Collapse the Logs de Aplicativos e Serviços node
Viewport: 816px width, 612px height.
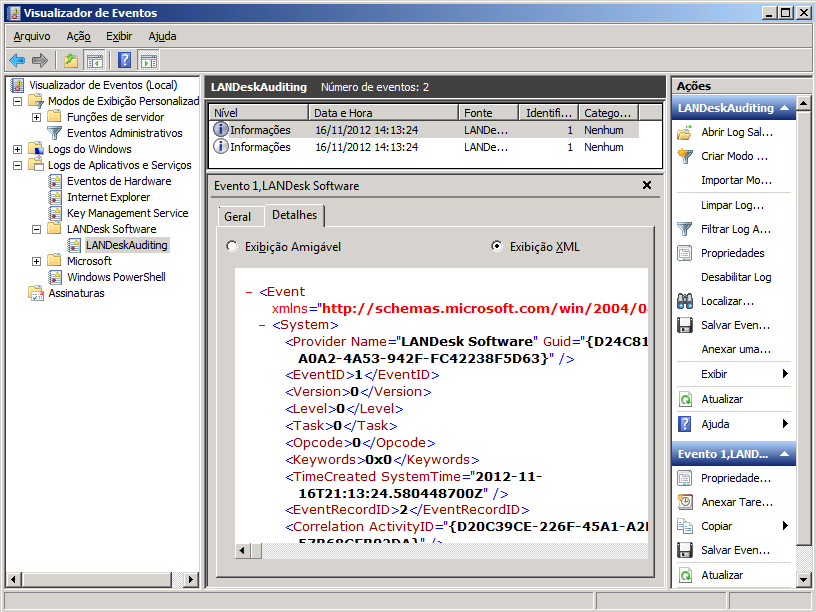click(x=18, y=165)
